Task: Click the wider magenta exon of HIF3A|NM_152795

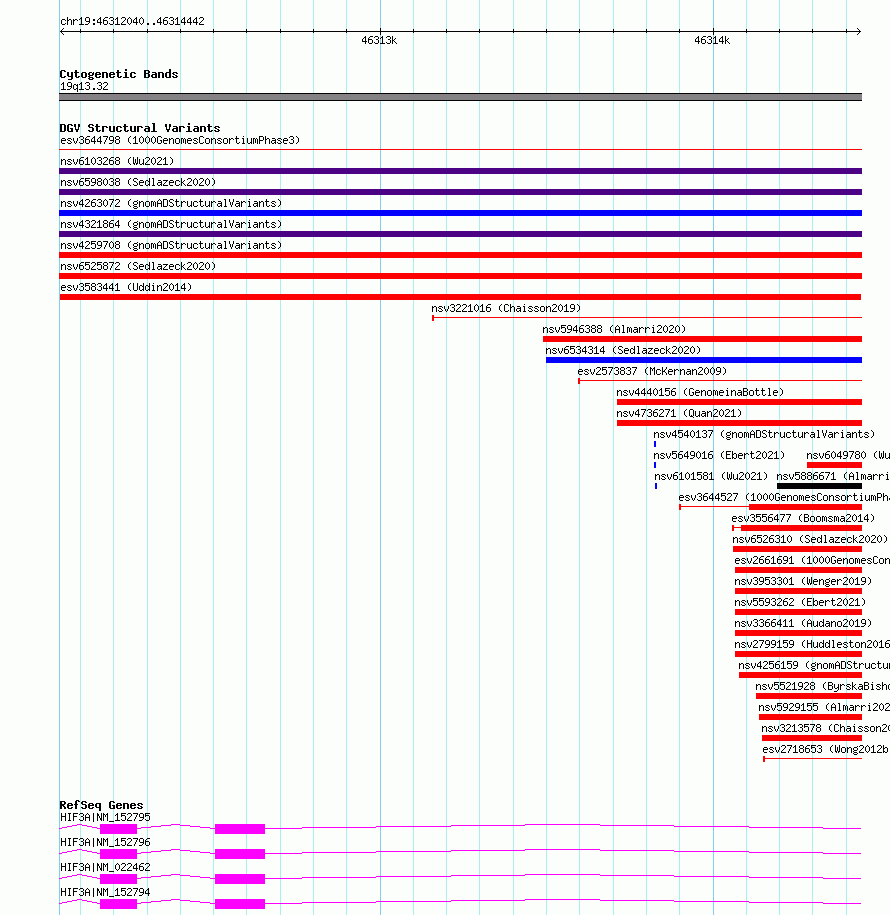Action: [x=240, y=829]
